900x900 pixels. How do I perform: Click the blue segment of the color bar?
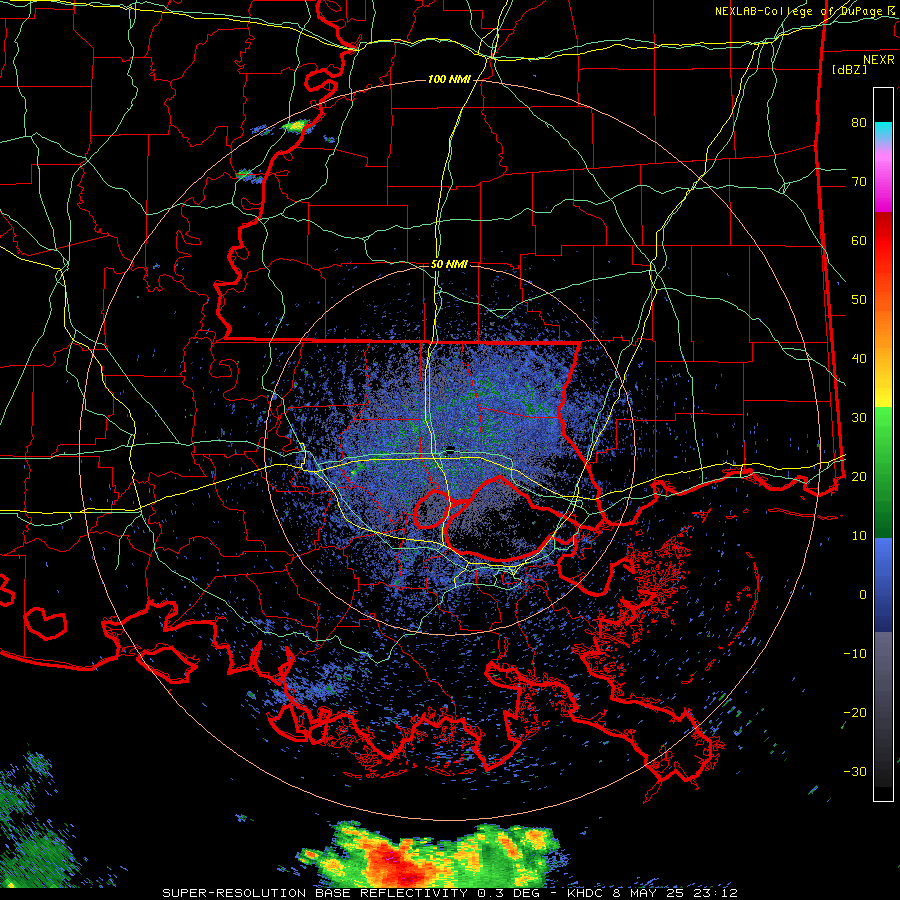[x=883, y=584]
